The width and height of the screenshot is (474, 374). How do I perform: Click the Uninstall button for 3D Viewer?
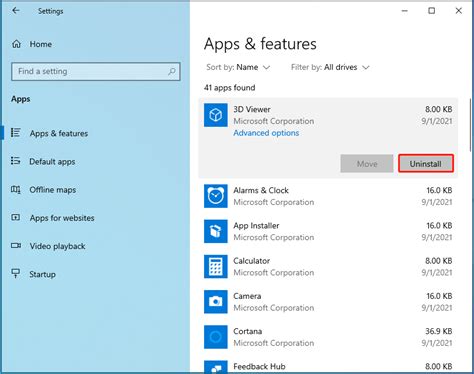426,164
